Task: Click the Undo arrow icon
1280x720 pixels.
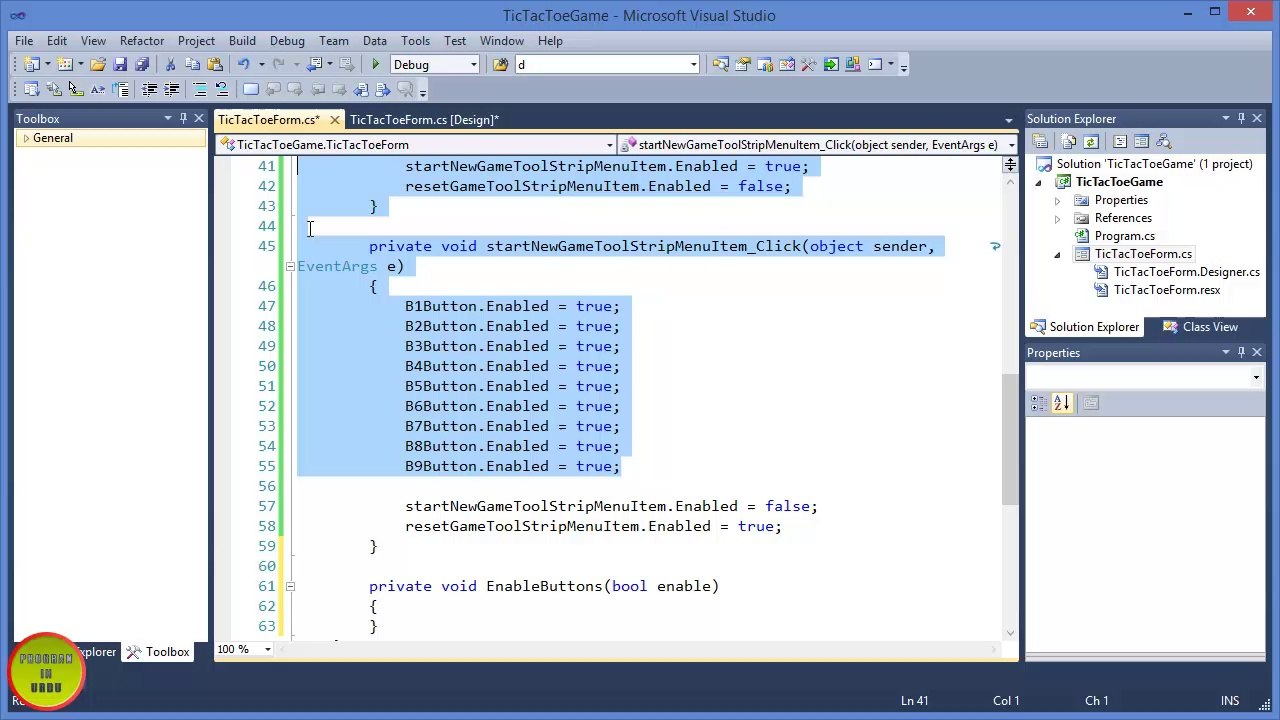Action: (243, 65)
